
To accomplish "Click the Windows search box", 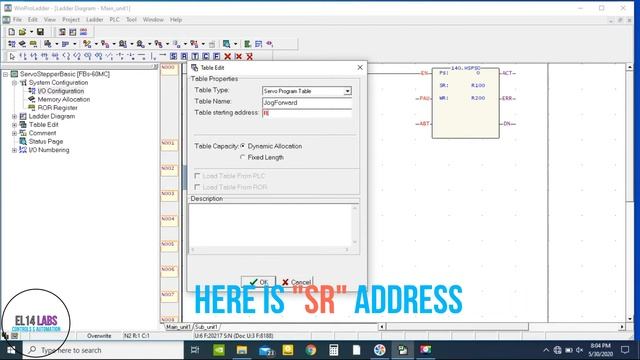I will tap(102, 350).
